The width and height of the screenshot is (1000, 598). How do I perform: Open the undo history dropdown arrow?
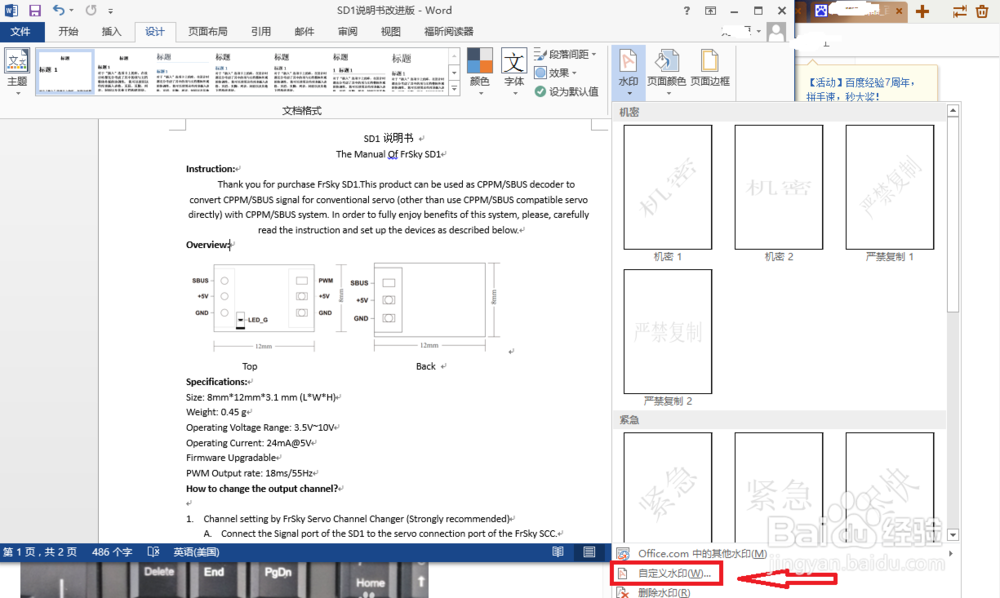click(71, 10)
